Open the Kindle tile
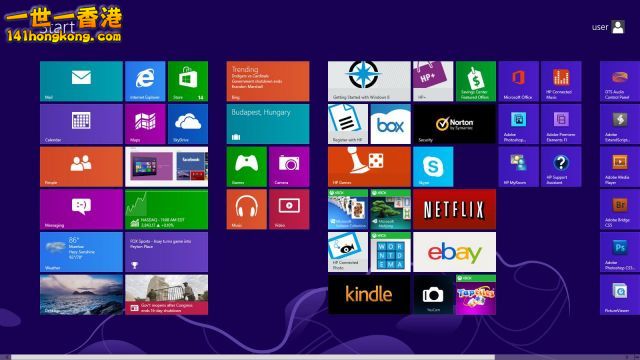640x360 pixels. pos(369,295)
